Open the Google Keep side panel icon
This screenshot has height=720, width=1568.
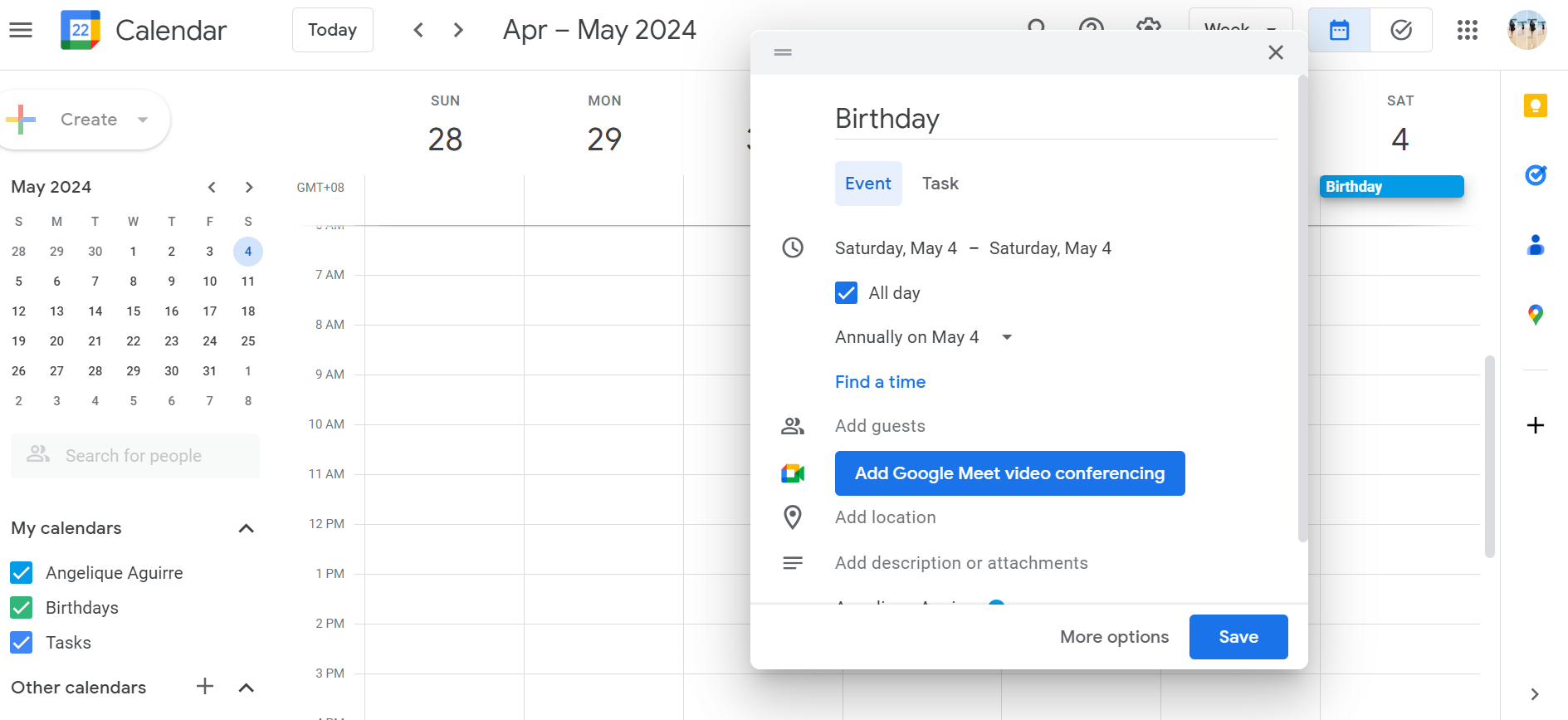(x=1535, y=105)
